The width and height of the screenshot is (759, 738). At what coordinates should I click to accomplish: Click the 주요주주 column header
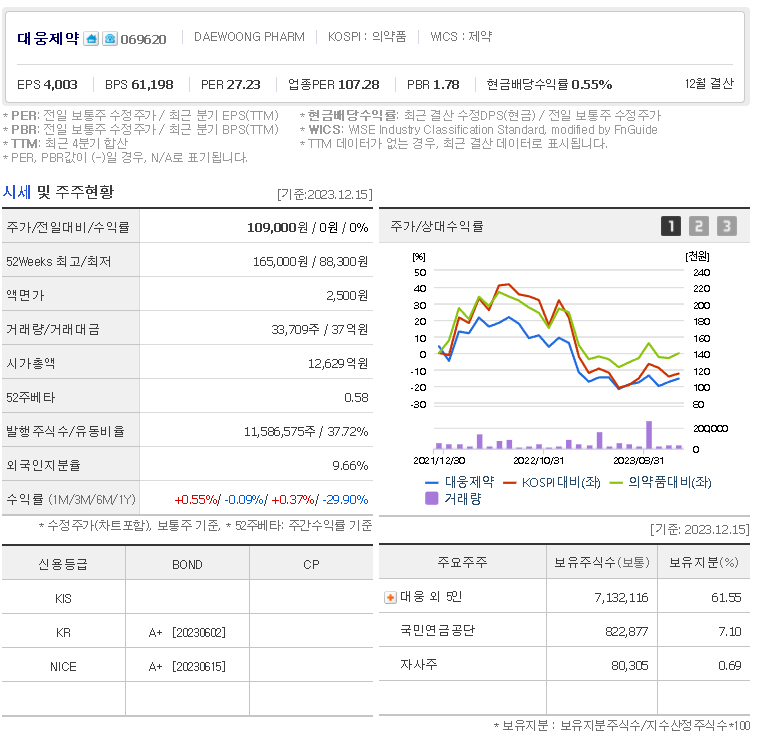[x=462, y=562]
